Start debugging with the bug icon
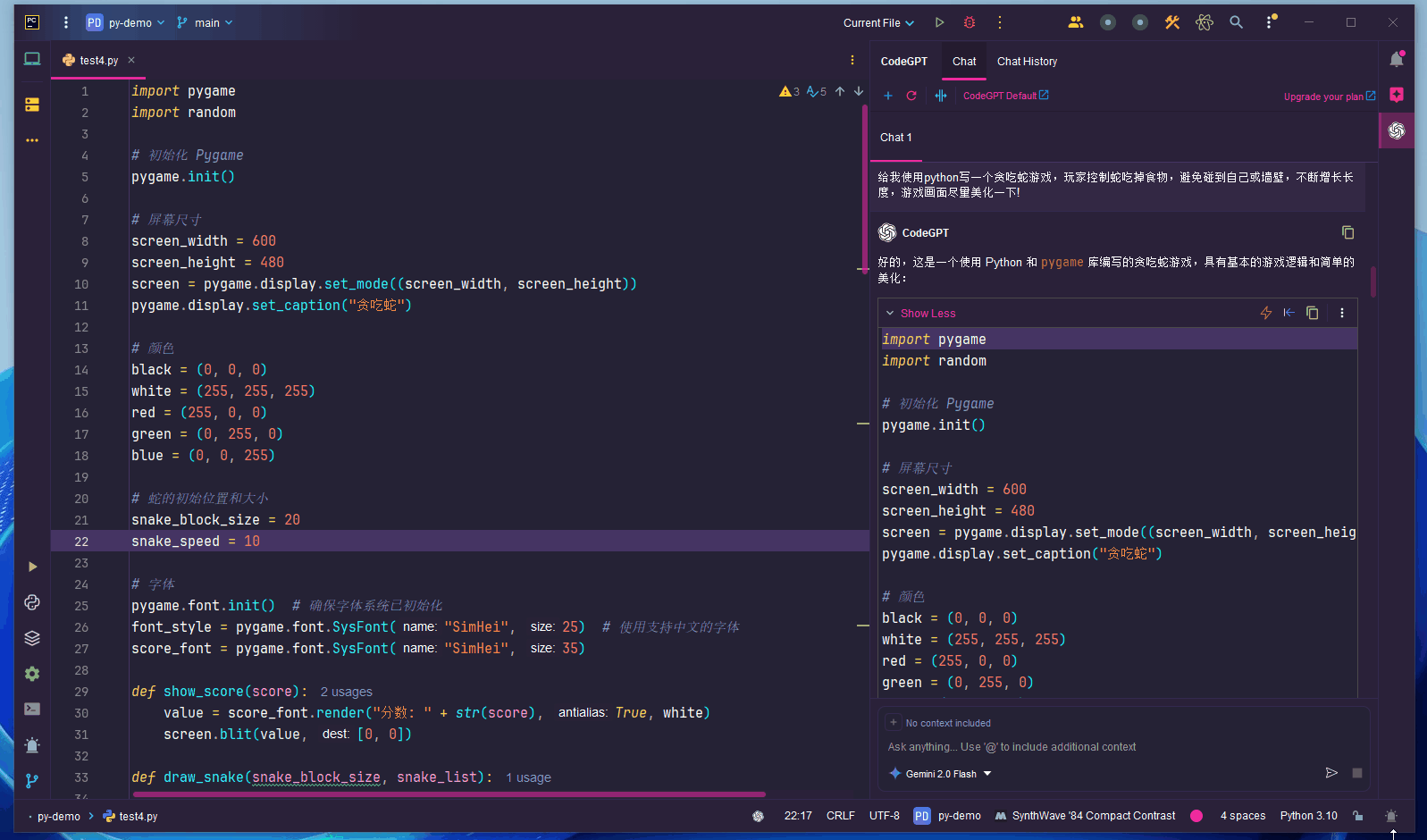This screenshot has height=840, width=1427. click(x=970, y=22)
